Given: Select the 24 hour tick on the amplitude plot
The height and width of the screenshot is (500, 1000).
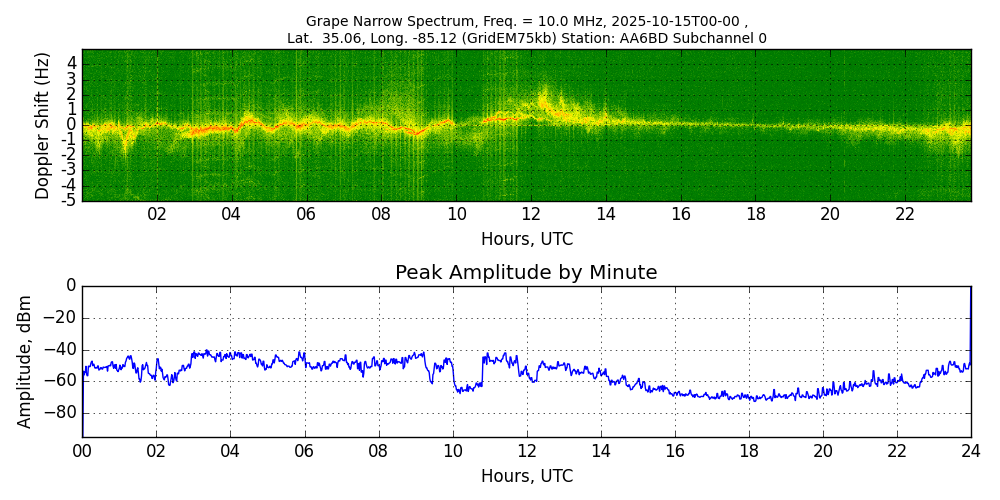Looking at the screenshot, I should (971, 451).
